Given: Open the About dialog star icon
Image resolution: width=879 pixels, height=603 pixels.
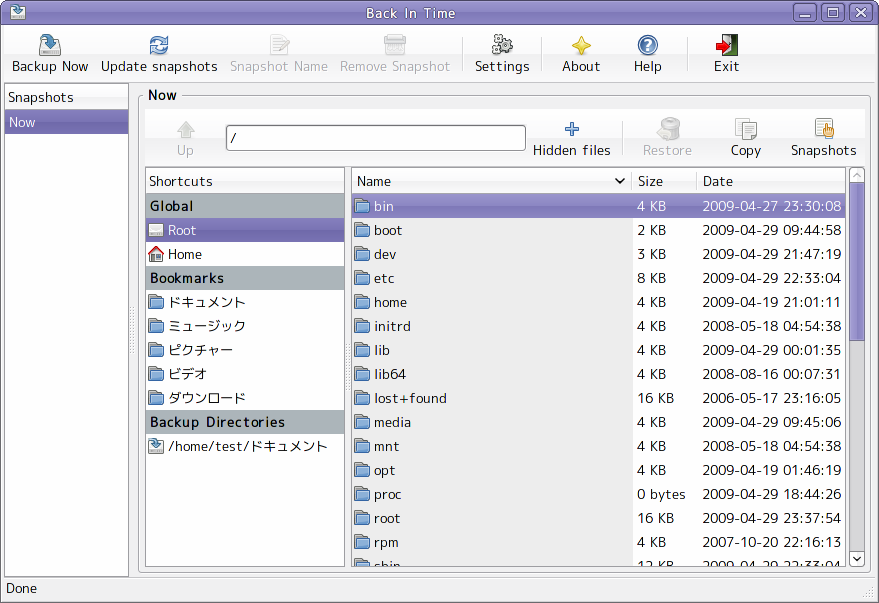Looking at the screenshot, I should click(581, 45).
